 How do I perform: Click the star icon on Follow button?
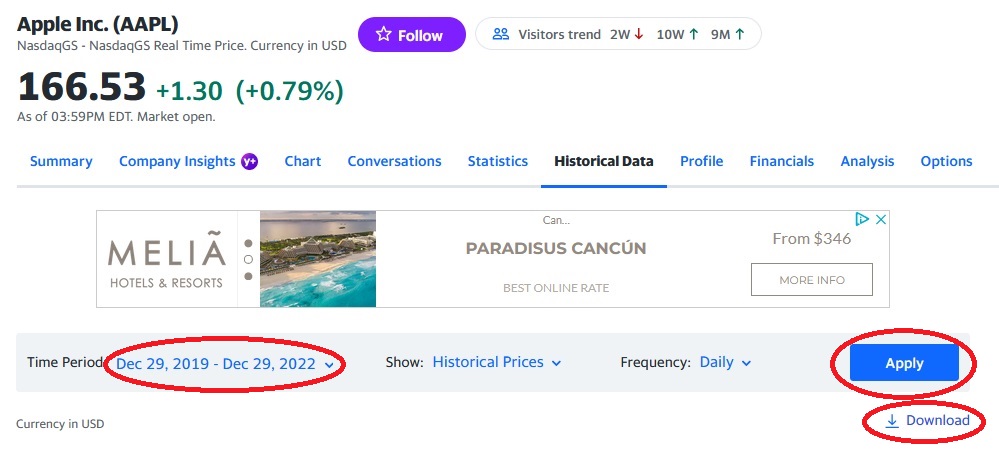(x=383, y=35)
